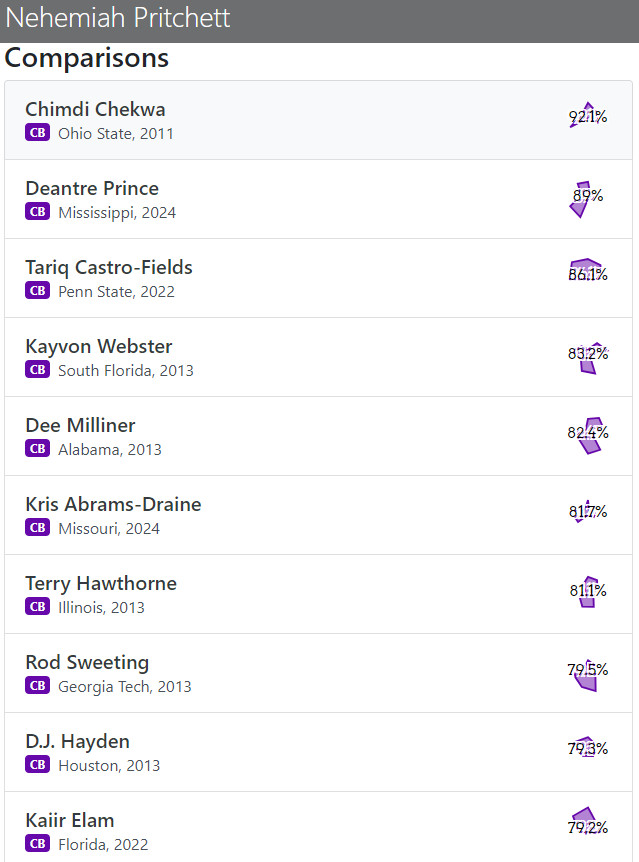Open Kaiir Elam's player entry
This screenshot has width=639, height=862.
[x=318, y=827]
